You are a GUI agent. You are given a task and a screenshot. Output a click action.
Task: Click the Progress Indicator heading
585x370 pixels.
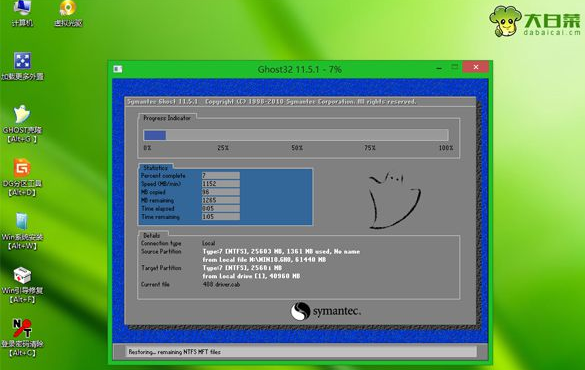point(167,118)
